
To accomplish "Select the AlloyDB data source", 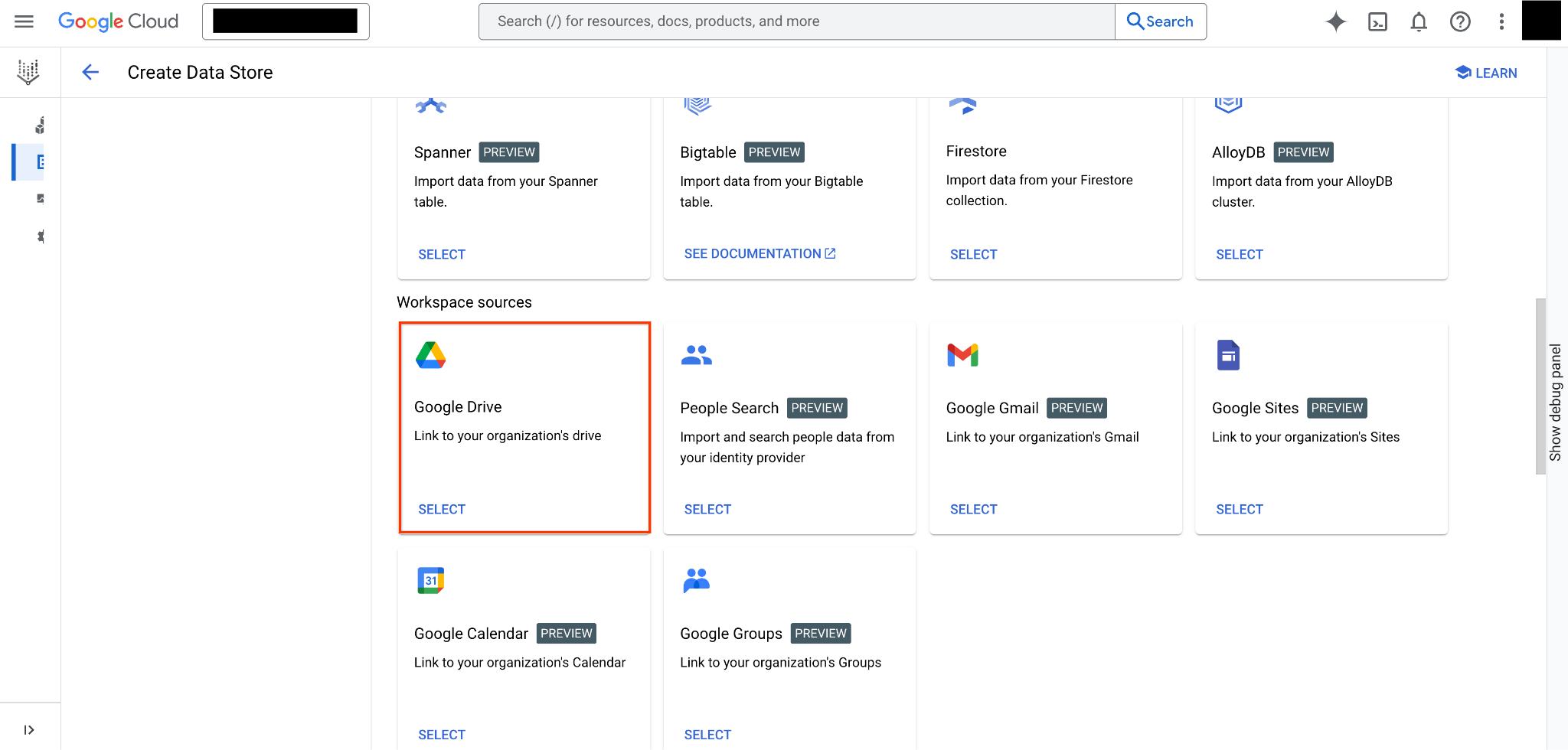I will (1239, 254).
